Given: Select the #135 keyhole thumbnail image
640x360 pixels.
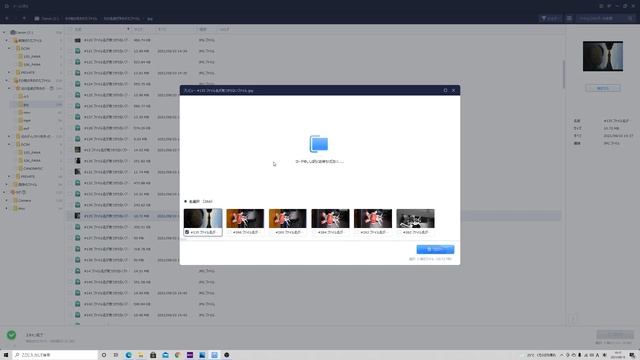Looking at the screenshot, I should (x=203, y=218).
